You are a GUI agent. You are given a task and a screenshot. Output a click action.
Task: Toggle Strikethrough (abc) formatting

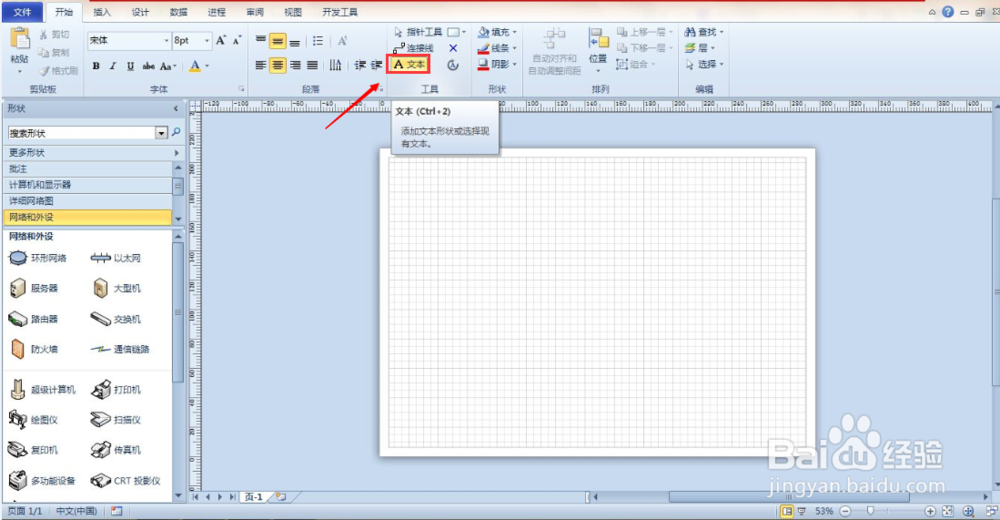point(148,66)
